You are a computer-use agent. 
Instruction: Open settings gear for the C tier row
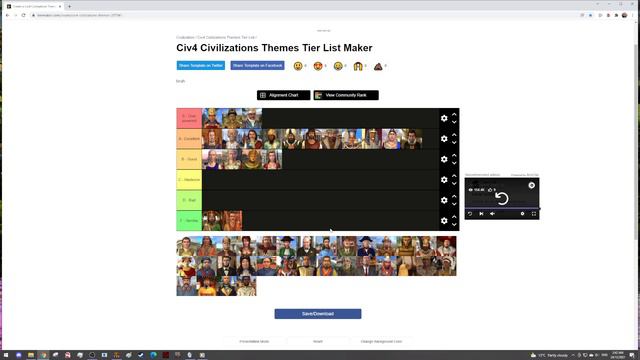444,180
